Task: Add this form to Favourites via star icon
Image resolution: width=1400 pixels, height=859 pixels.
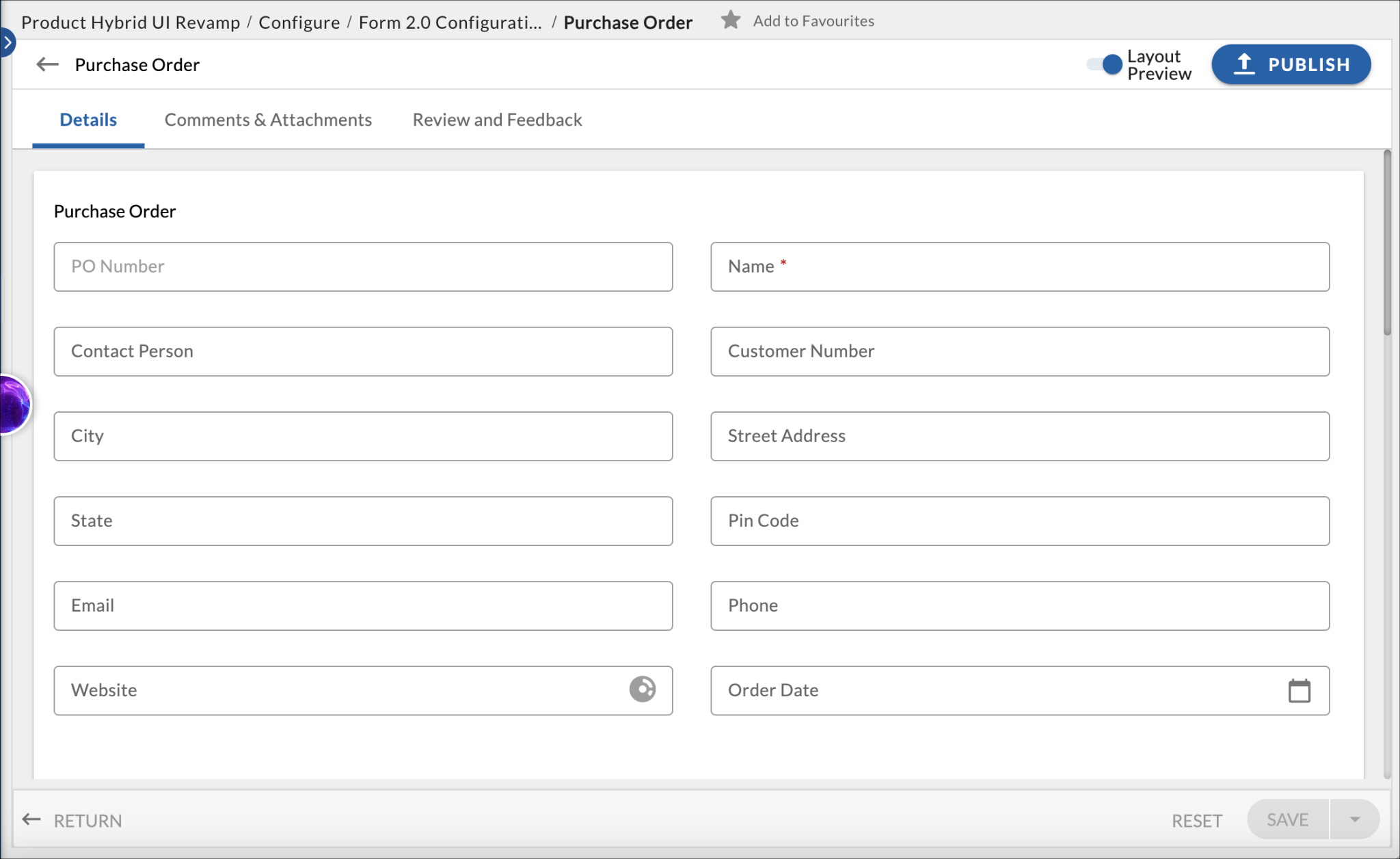Action: [x=731, y=20]
